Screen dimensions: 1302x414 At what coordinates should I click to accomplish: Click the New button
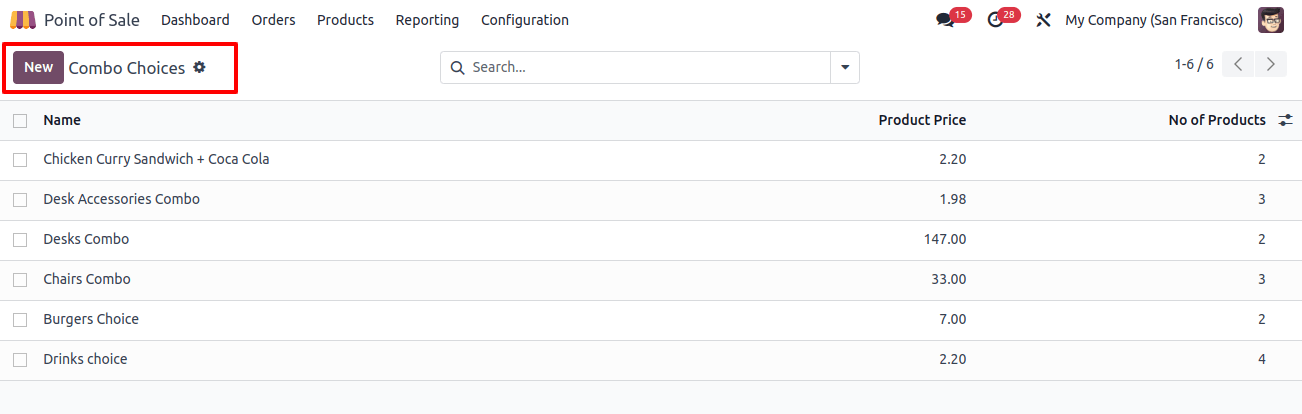click(38, 67)
